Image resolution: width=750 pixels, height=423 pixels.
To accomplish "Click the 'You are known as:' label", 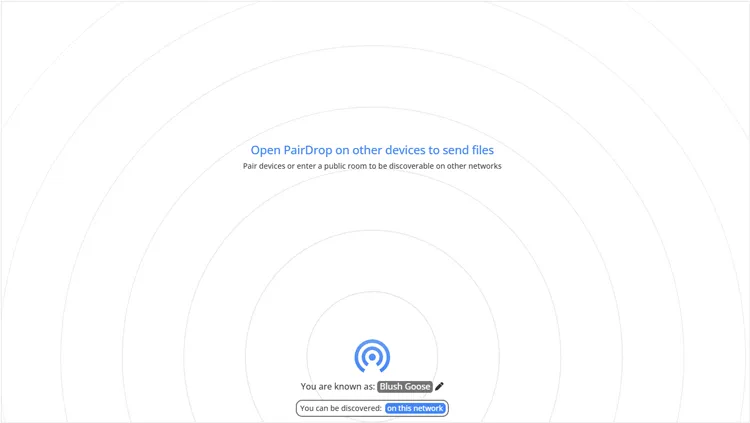I will pos(338,387).
